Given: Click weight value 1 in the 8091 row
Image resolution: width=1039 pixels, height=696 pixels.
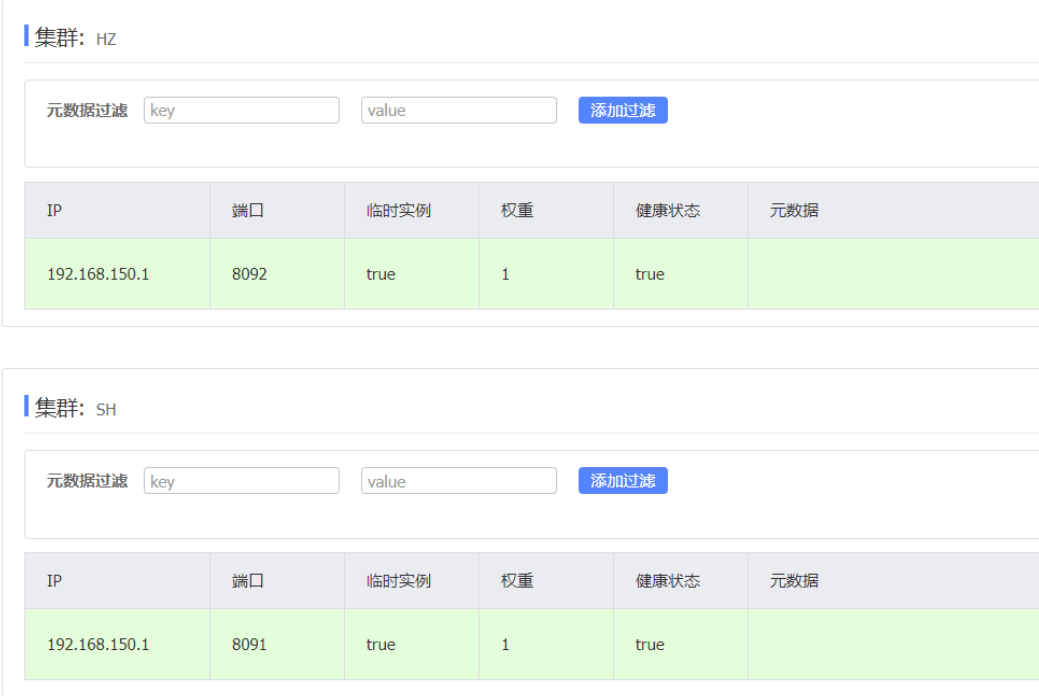Looking at the screenshot, I should click(506, 645).
